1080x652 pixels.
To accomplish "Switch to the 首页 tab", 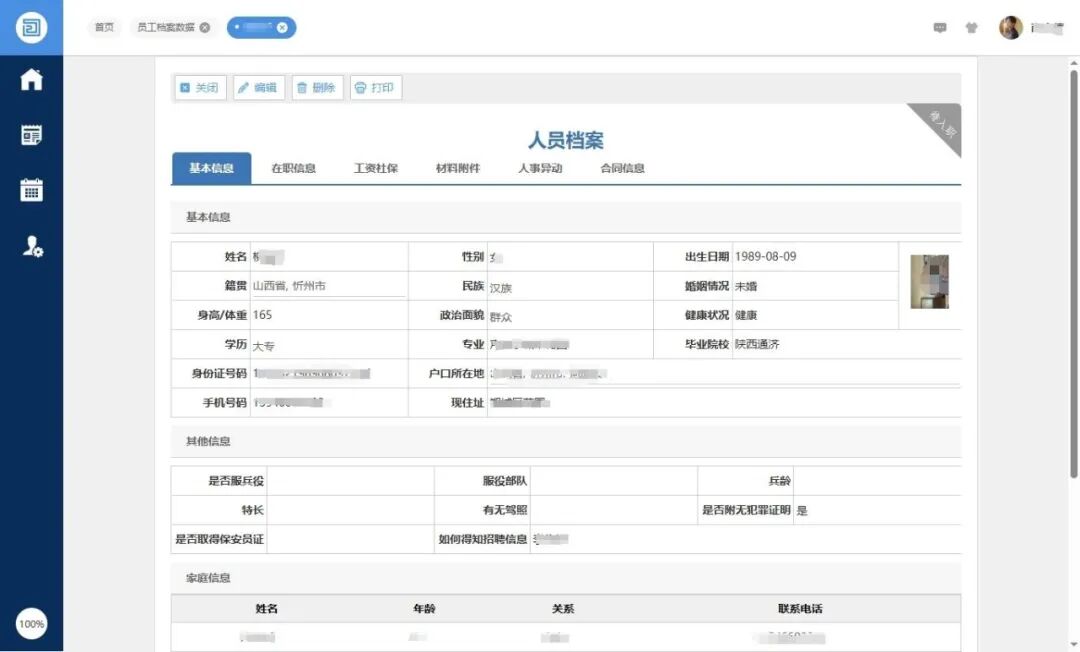I will [x=104, y=28].
